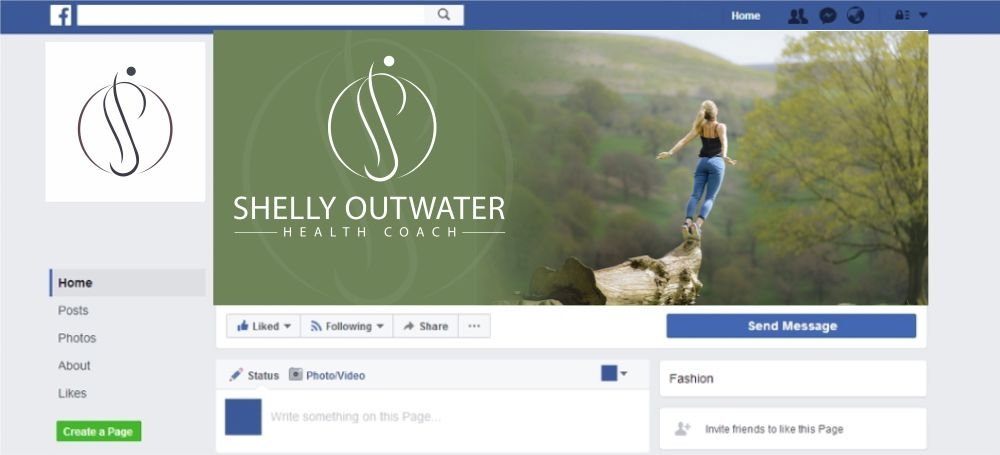Viewport: 1000px width, 455px height.
Task: Open the post audience selector dropdown
Action: point(614,373)
